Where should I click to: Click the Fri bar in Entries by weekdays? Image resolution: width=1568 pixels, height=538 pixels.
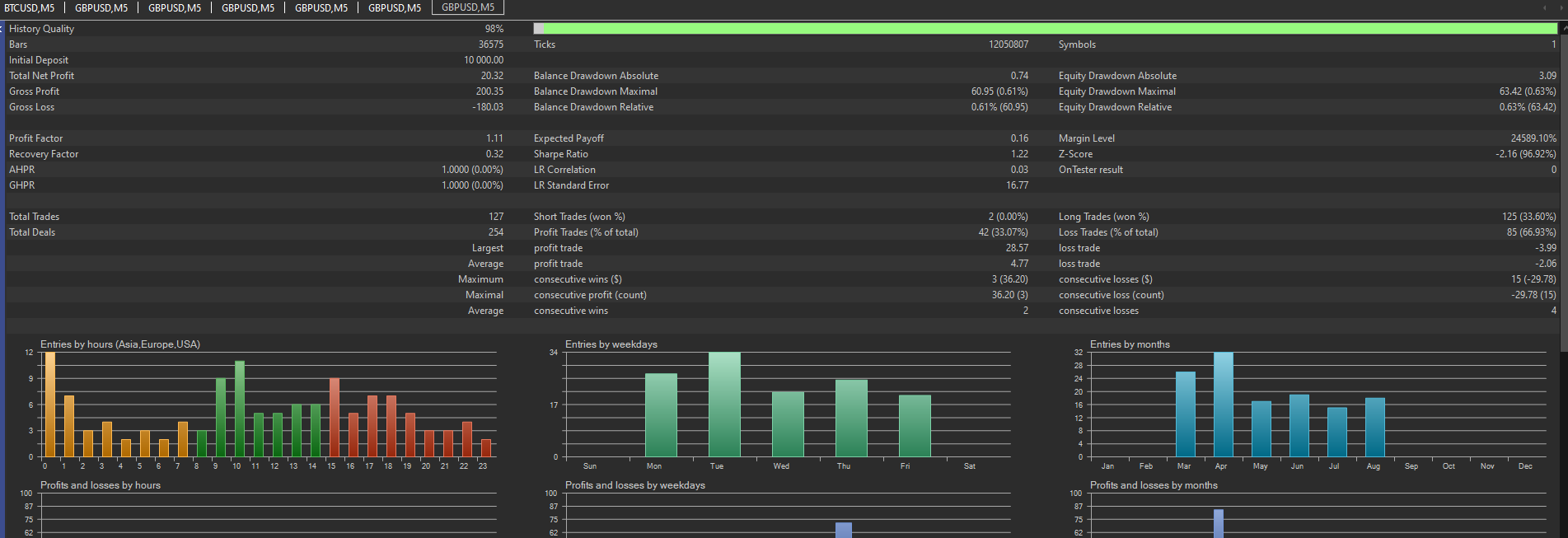coord(915,426)
